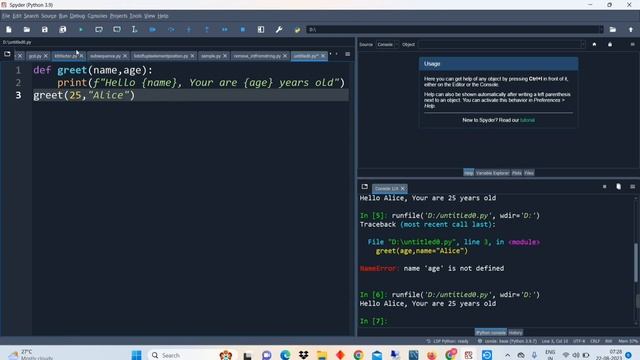Screen dimensions: 640x360
Task: Start debugging the file
Action: pos(152,29)
